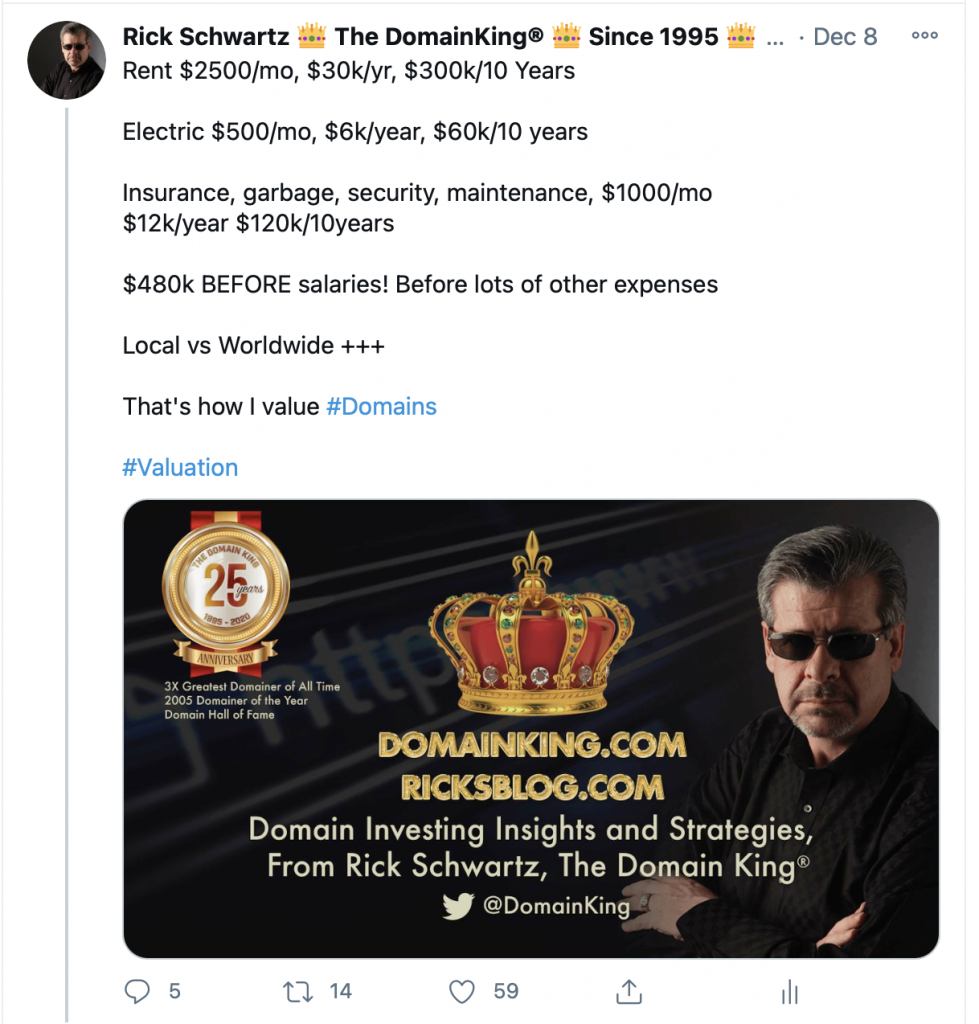This screenshot has width=979, height=1024.
Task: Click the Twitter bird logo in the banner
Action: [x=458, y=905]
